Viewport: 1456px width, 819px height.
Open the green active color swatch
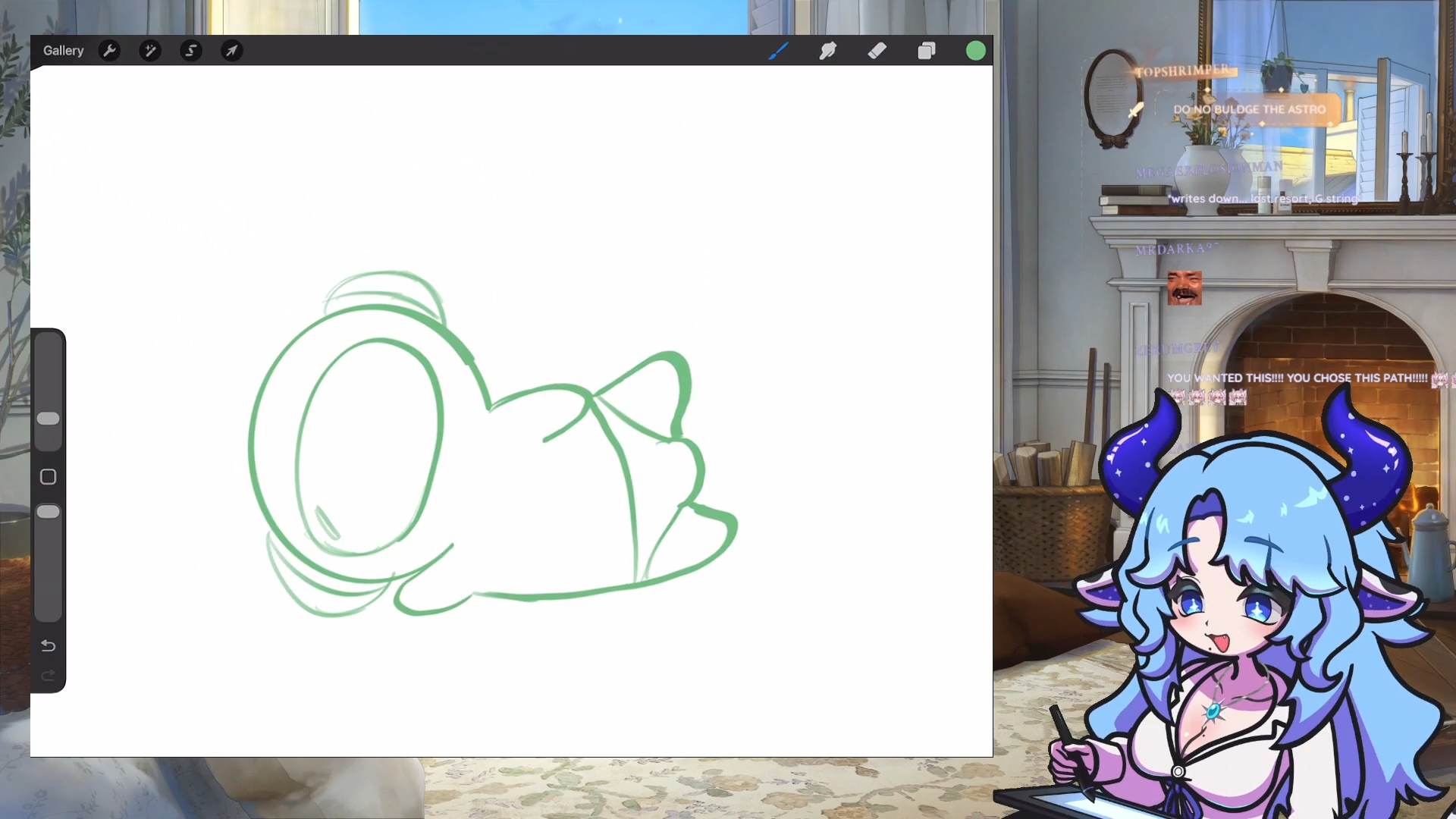975,51
